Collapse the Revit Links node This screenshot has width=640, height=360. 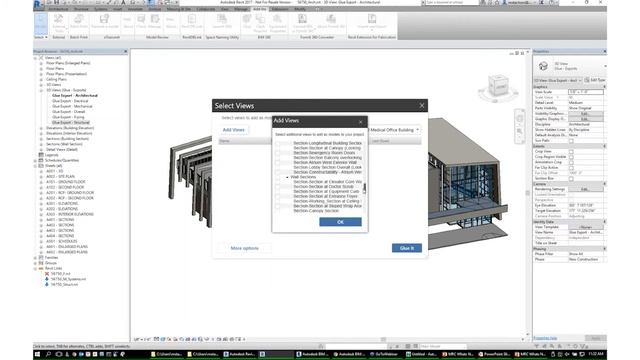[x=36, y=269]
